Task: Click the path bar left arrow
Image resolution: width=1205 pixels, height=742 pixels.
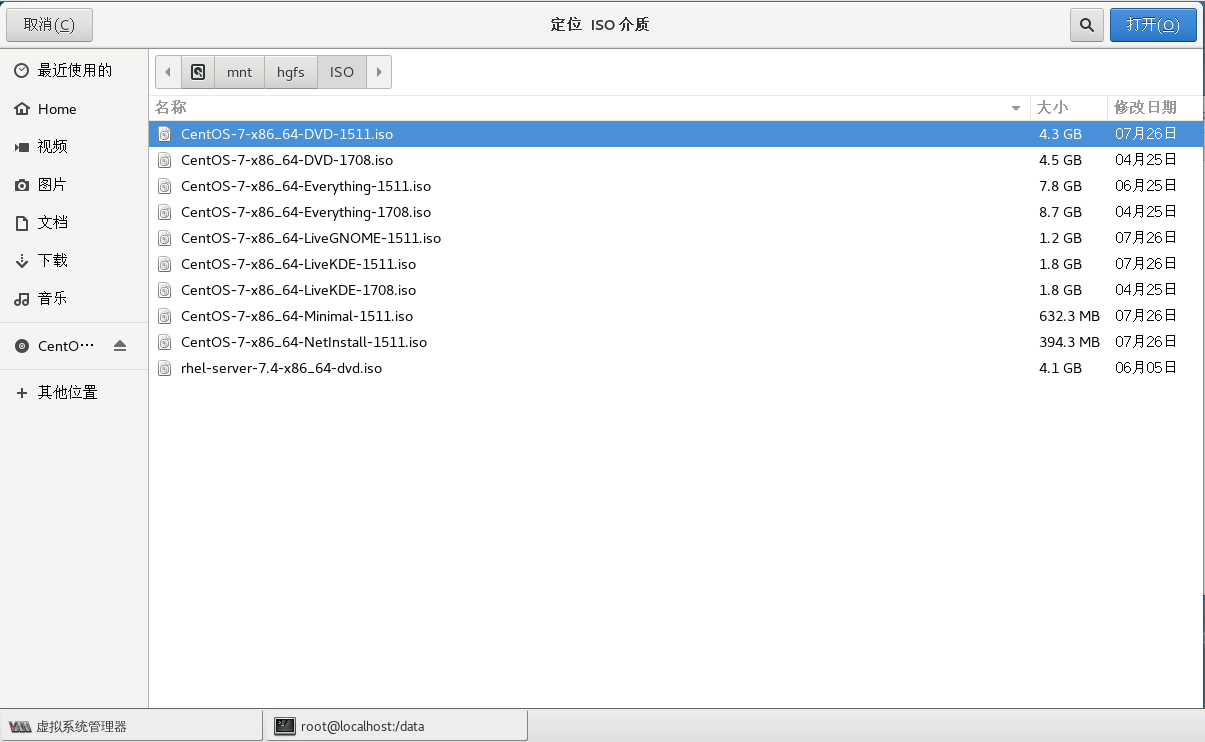Action: pyautogui.click(x=168, y=72)
